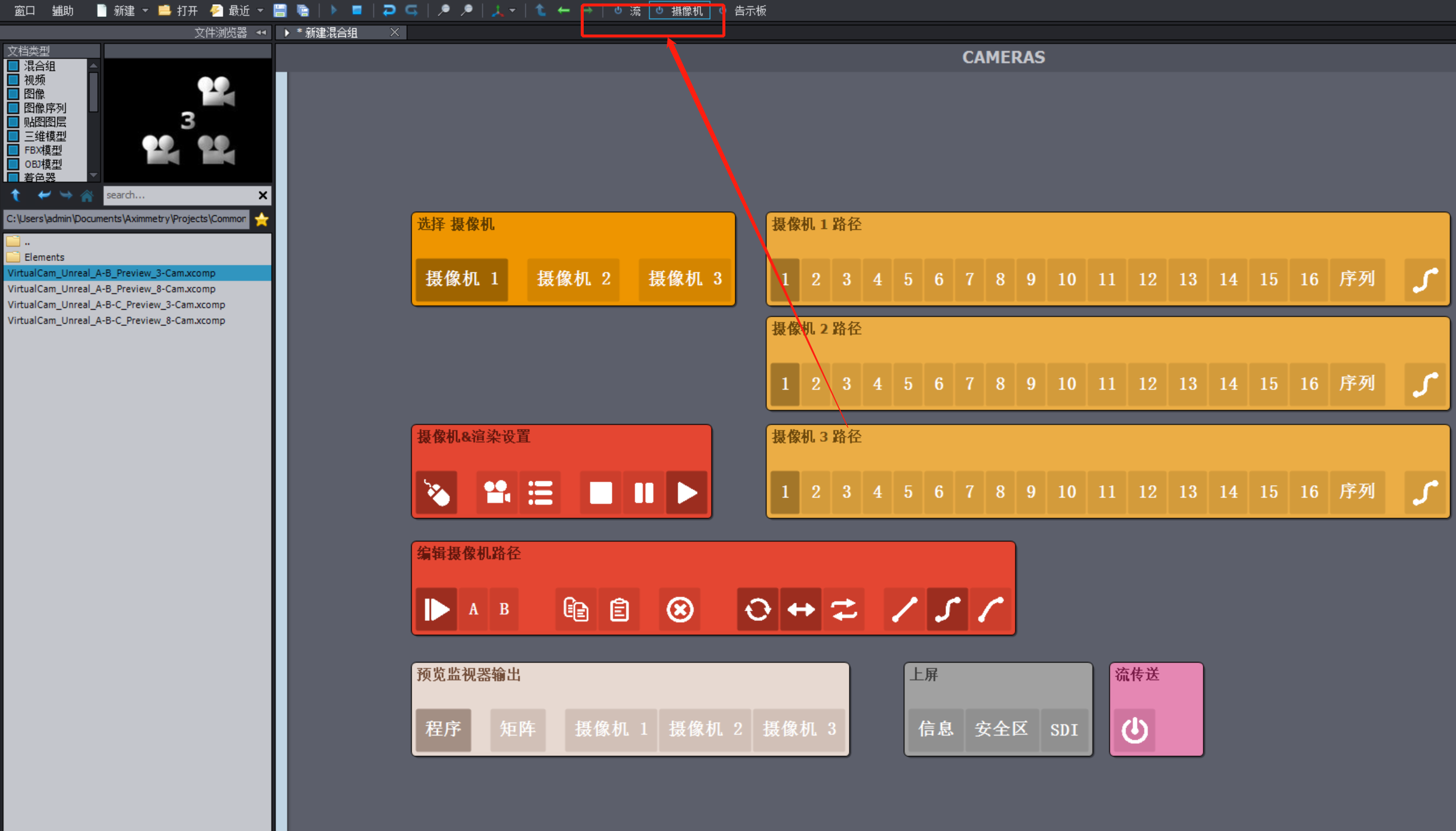Click the S-curve icon of 摄像机 1 路径
Image resolution: width=1456 pixels, height=831 pixels.
1424,279
